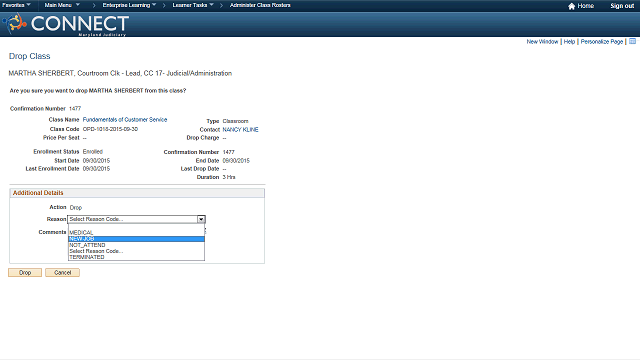Click enrollment status Enrolled

pos(93,151)
